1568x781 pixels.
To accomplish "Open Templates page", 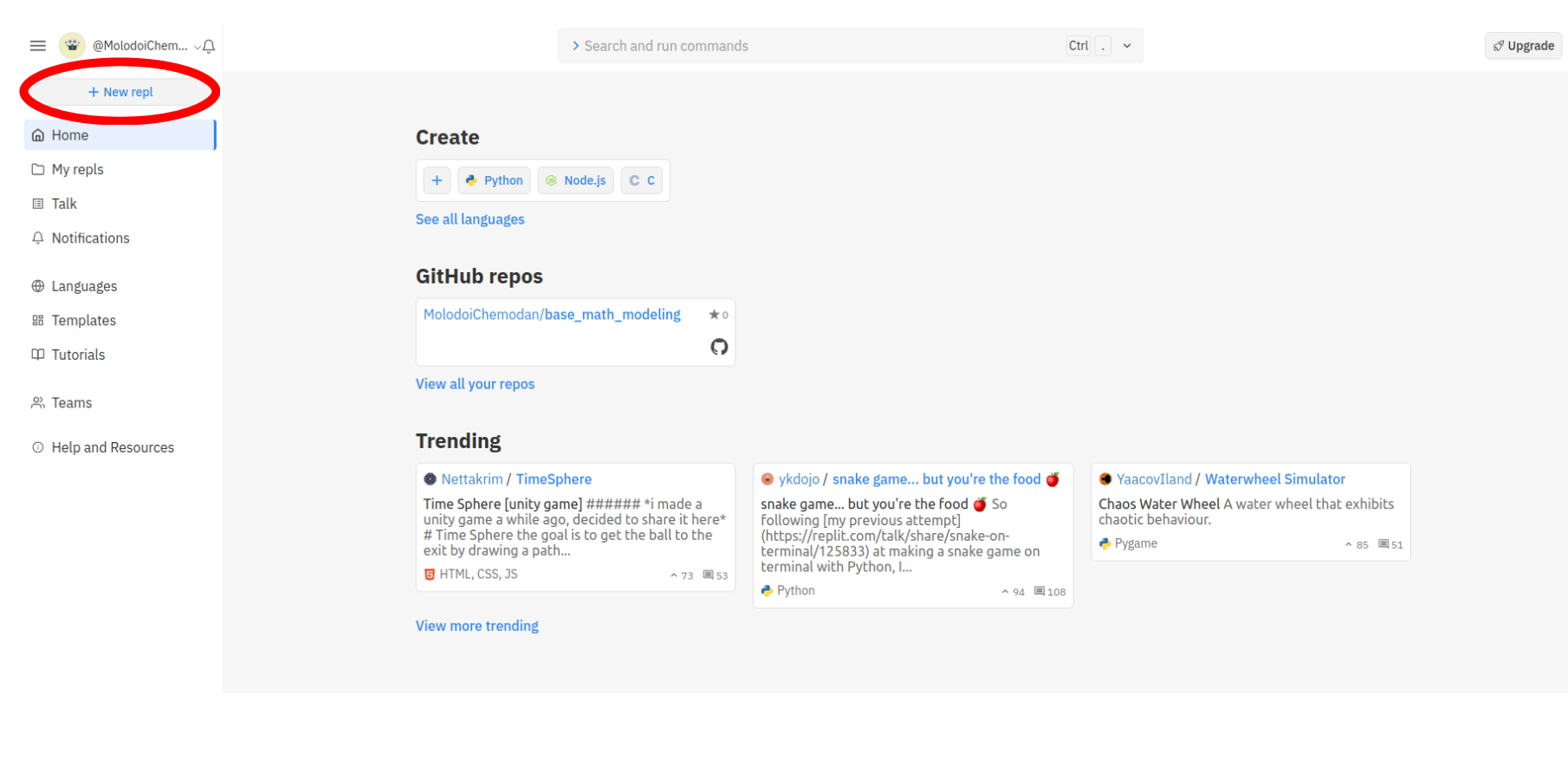I will [120, 320].
